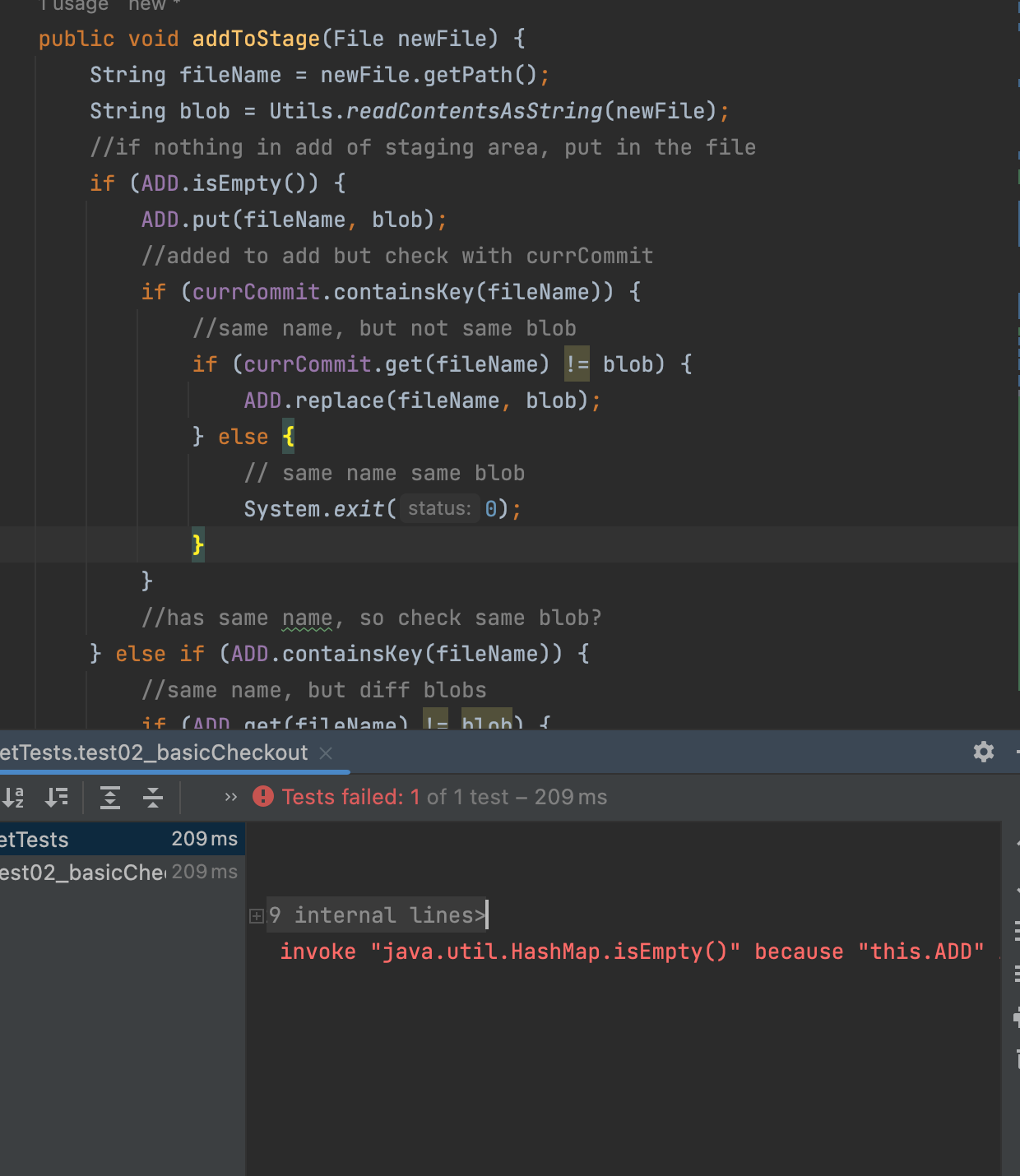Sort test results by duration

pyautogui.click(x=56, y=797)
